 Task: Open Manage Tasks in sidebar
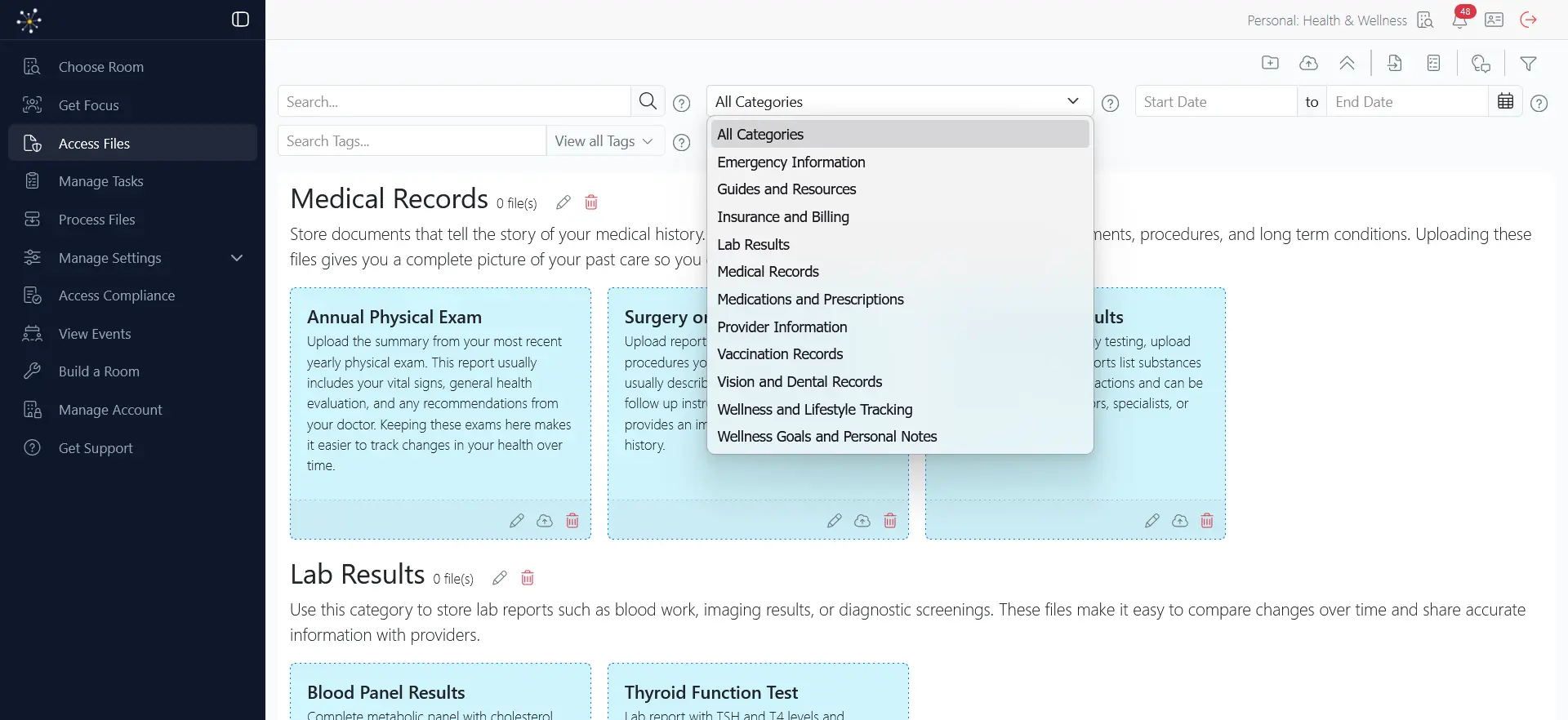[132, 181]
